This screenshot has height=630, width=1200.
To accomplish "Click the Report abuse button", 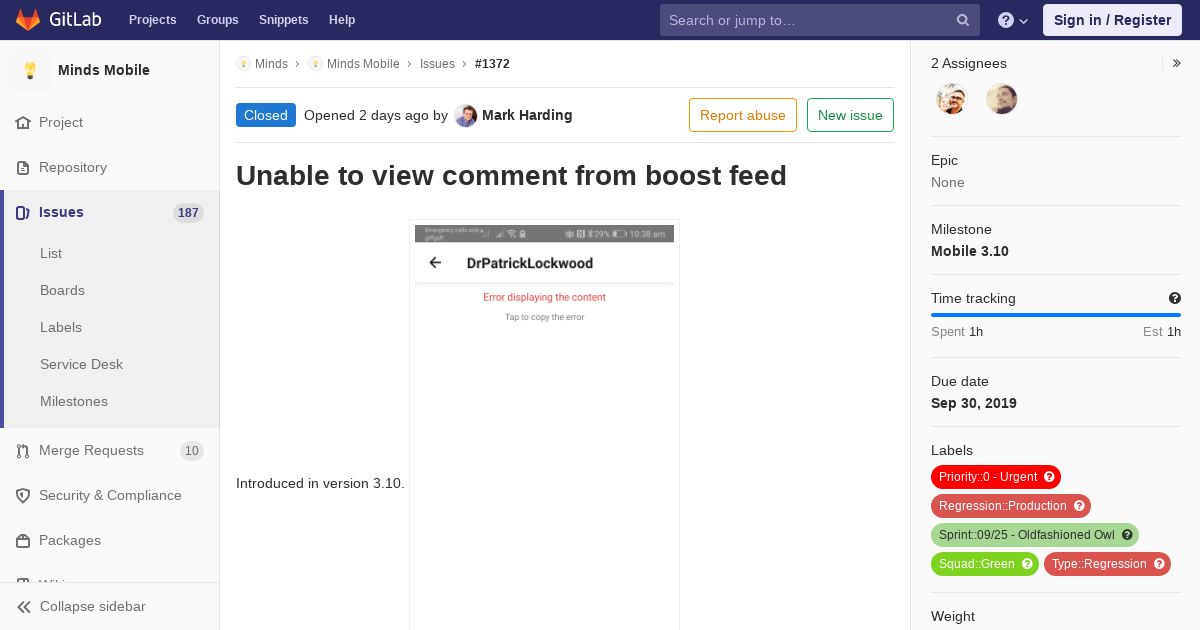I will (743, 115).
